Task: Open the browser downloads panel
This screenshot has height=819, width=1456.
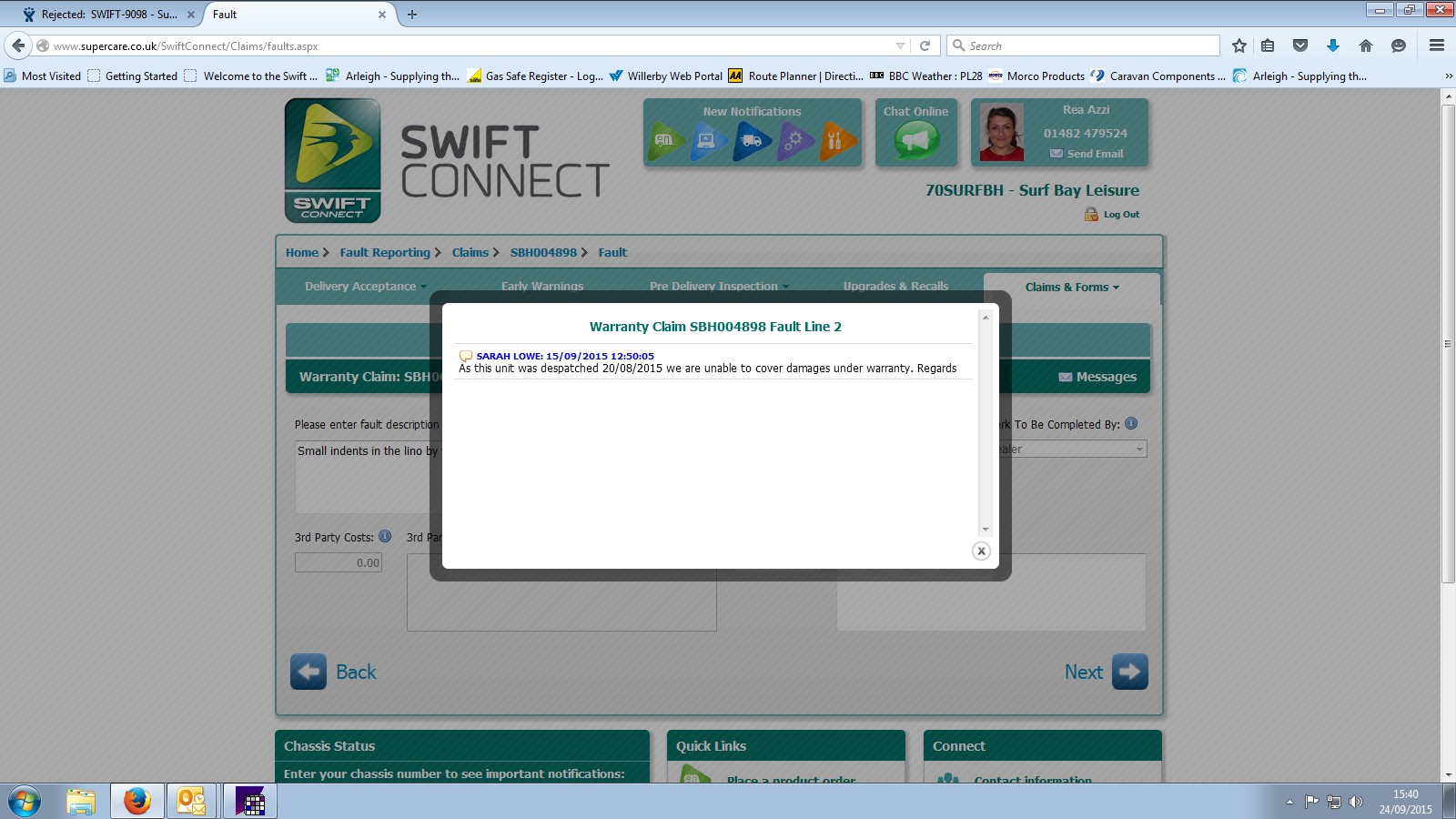Action: coord(1333,45)
